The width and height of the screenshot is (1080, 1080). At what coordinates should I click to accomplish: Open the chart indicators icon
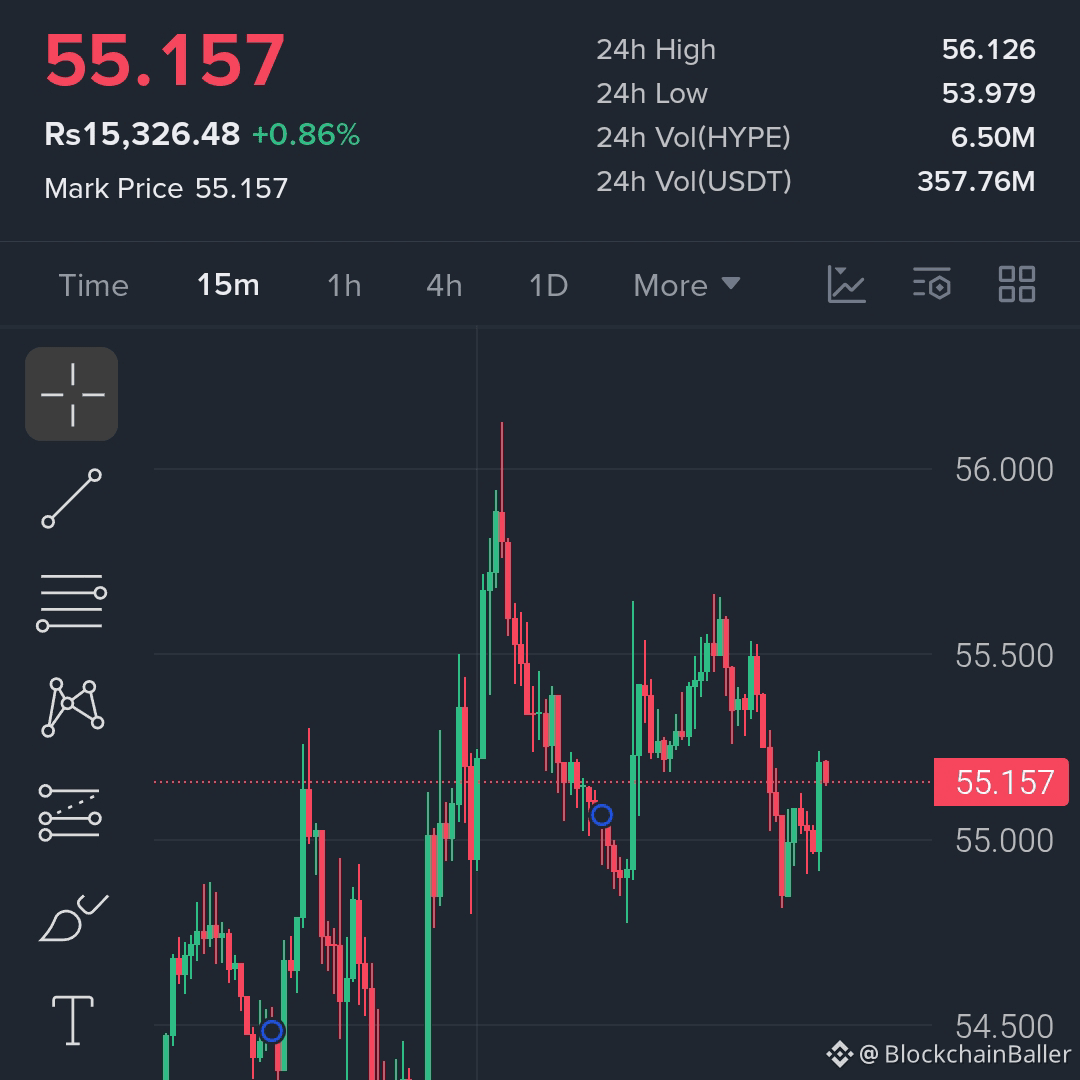846,284
